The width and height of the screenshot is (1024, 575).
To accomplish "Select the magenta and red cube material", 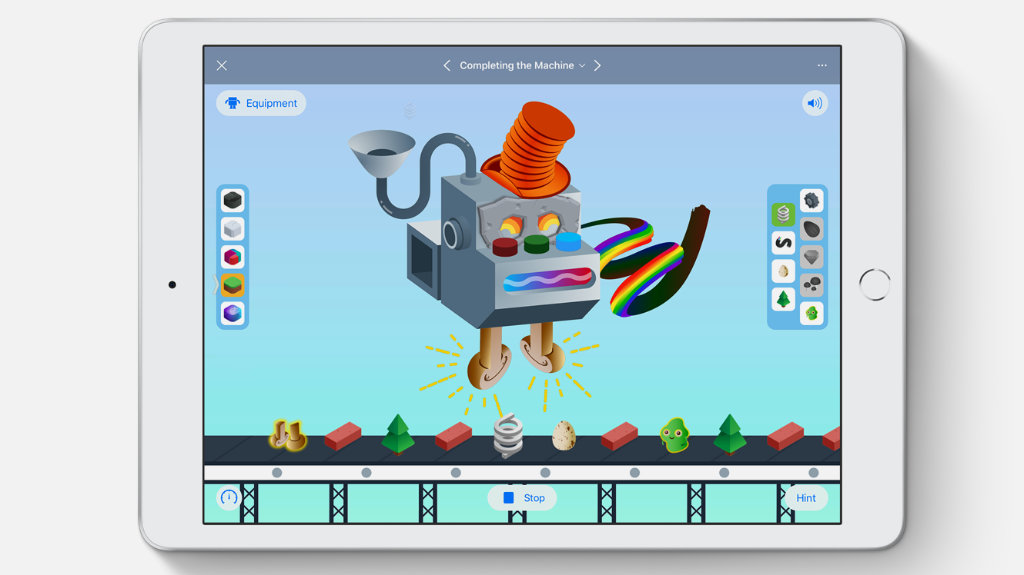I will point(232,257).
